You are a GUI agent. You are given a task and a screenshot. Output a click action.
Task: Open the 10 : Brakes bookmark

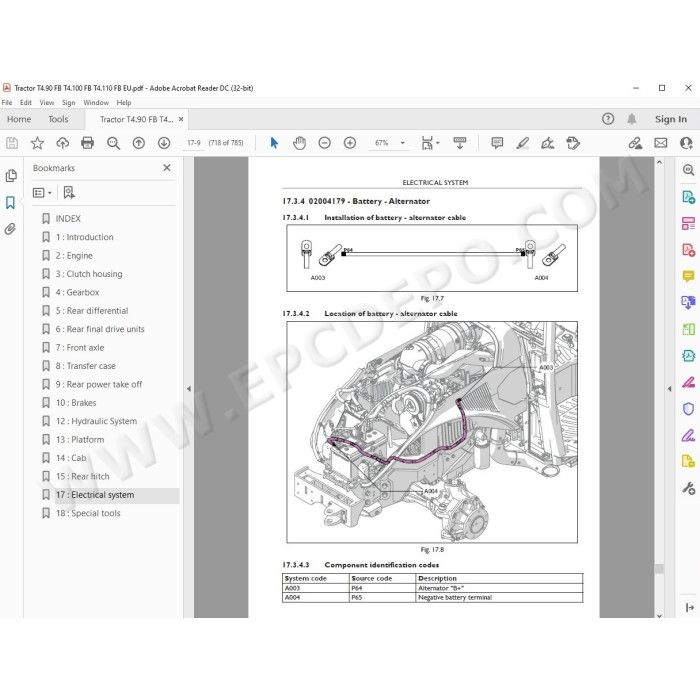(75, 403)
